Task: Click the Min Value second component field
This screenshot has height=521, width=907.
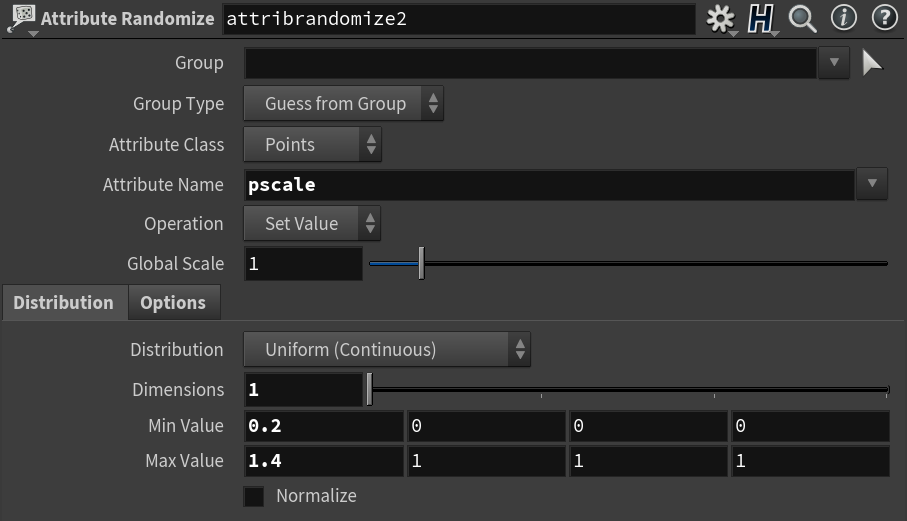Action: 486,426
